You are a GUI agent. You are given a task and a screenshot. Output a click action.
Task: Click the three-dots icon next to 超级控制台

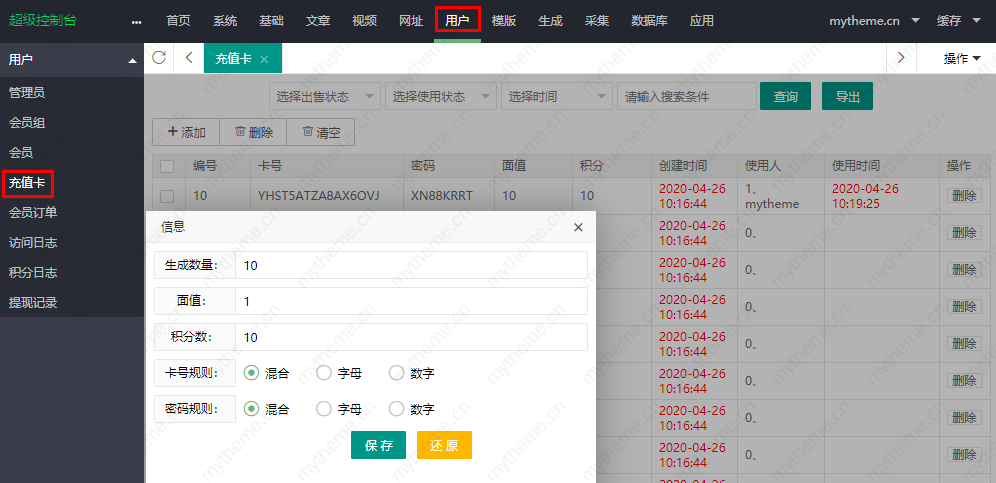[136, 21]
